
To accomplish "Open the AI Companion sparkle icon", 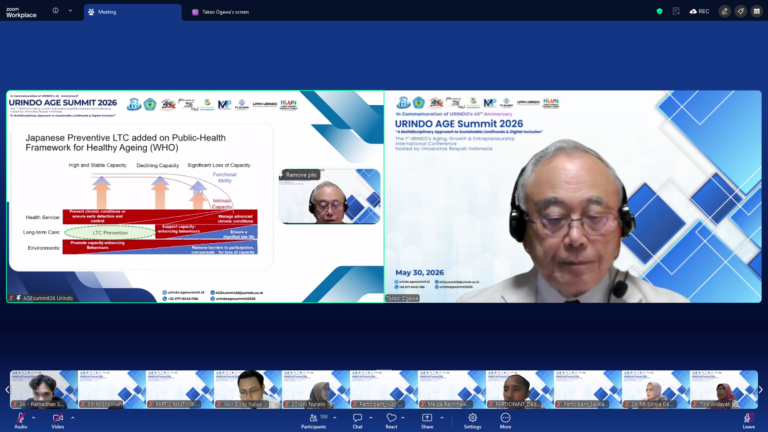I will click(x=741, y=11).
